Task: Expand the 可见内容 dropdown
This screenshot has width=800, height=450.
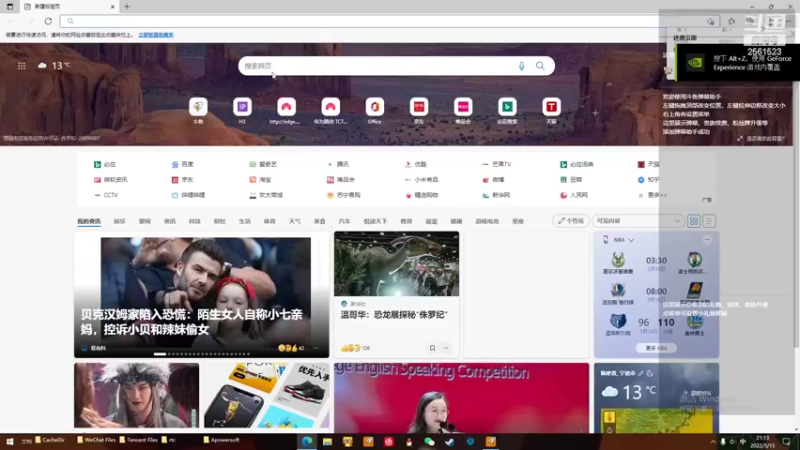Action: coord(638,221)
